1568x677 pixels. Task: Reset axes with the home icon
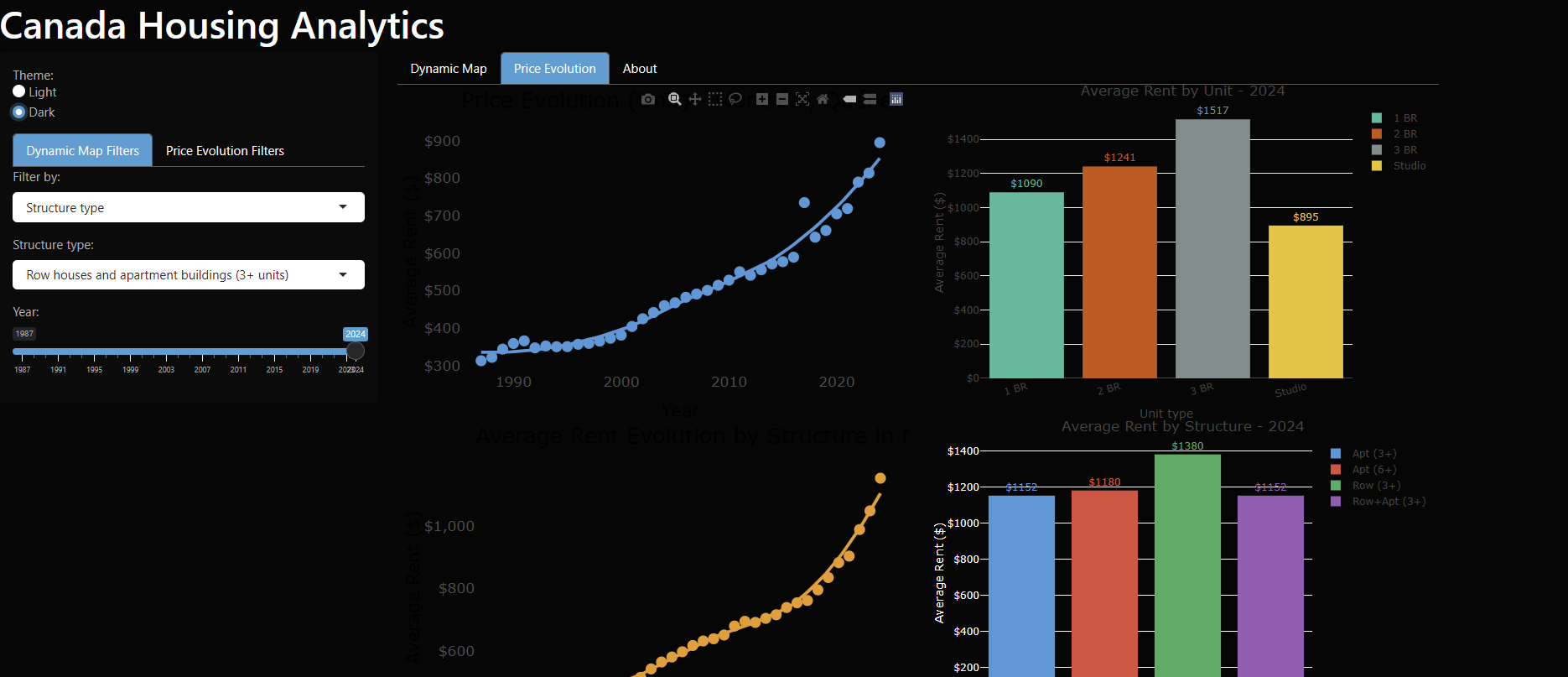click(x=823, y=99)
